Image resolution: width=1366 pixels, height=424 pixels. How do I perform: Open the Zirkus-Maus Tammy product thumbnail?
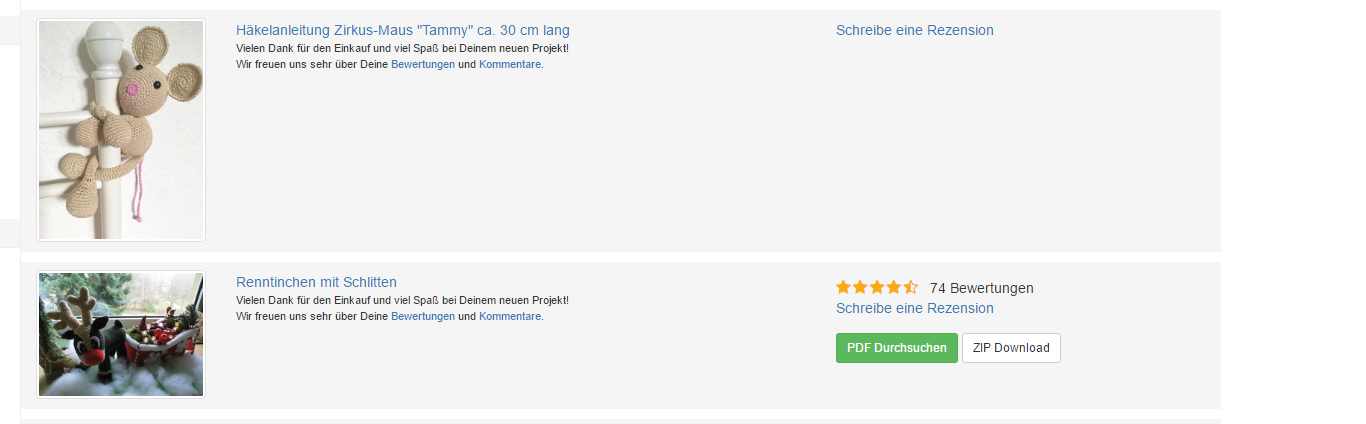(x=121, y=130)
